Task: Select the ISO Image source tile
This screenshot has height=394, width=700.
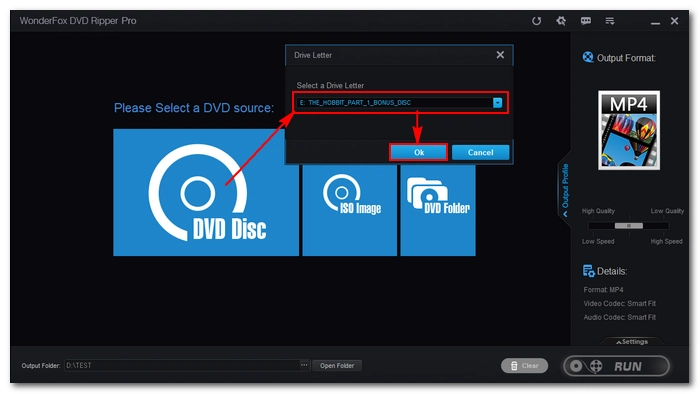Action: pyautogui.click(x=350, y=210)
